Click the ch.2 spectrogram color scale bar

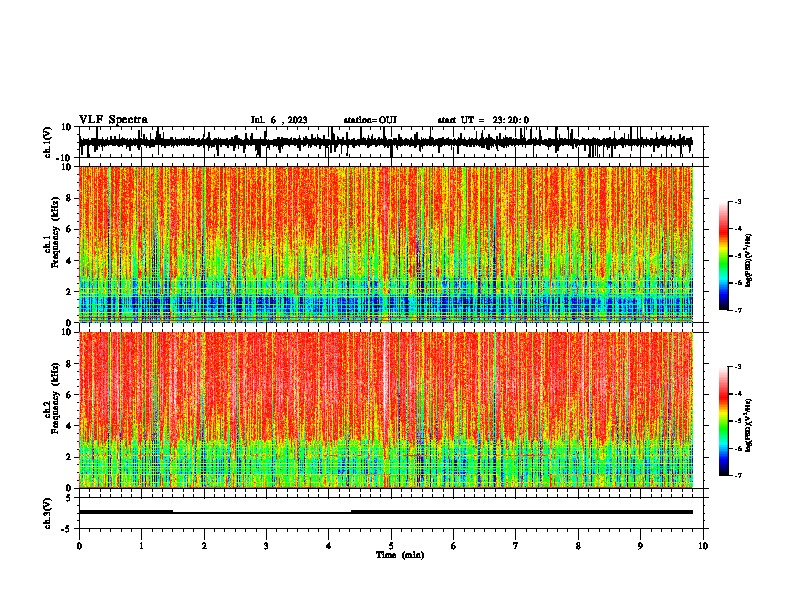click(723, 421)
